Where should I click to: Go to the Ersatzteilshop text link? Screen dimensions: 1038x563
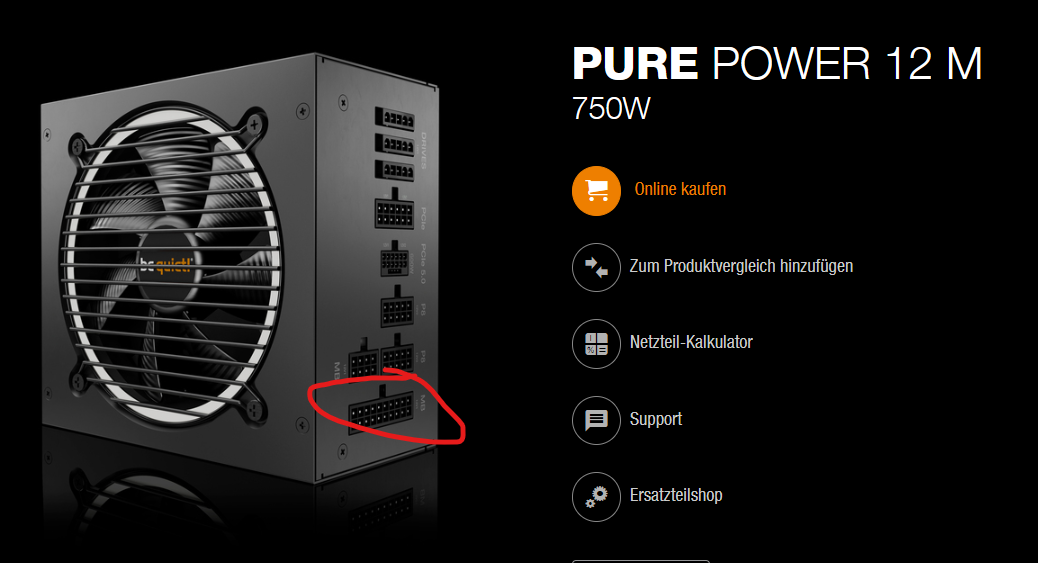point(676,495)
